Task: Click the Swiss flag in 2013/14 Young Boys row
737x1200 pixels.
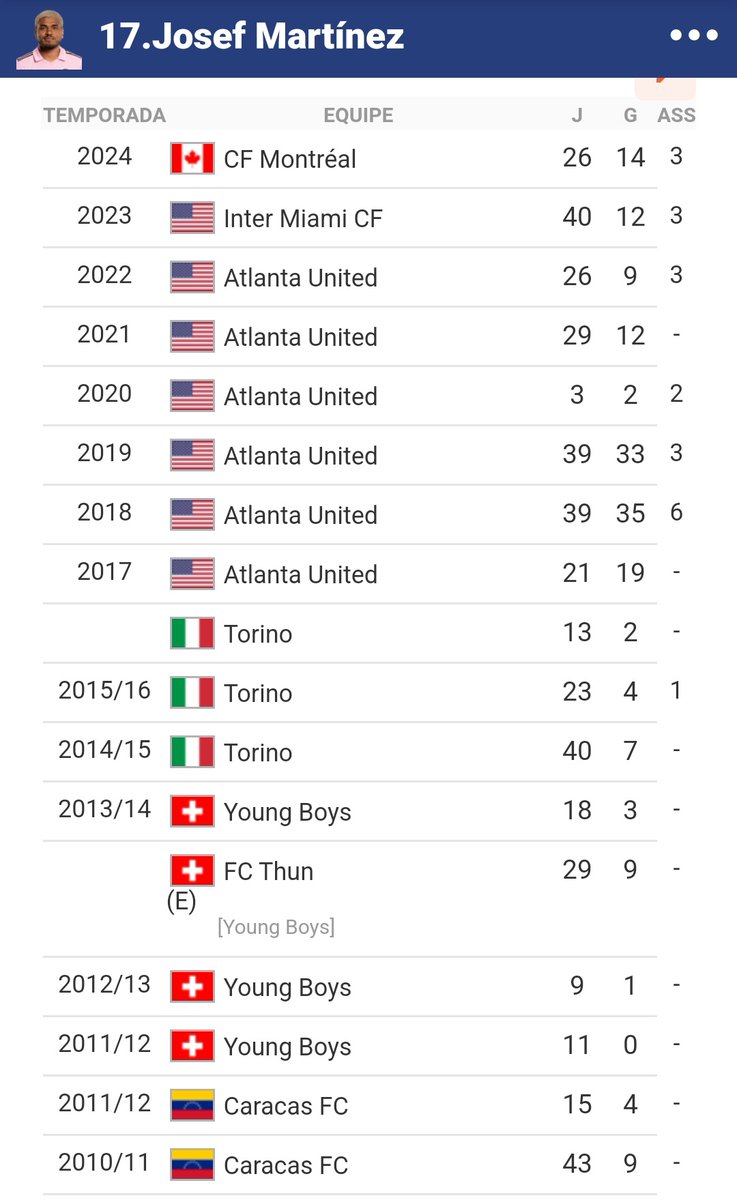Action: pyautogui.click(x=192, y=811)
